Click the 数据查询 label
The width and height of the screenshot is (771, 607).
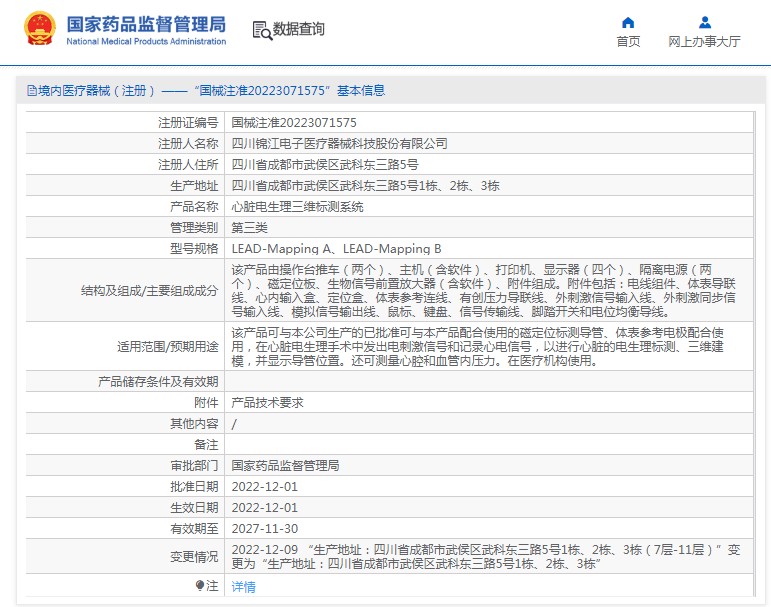click(298, 29)
